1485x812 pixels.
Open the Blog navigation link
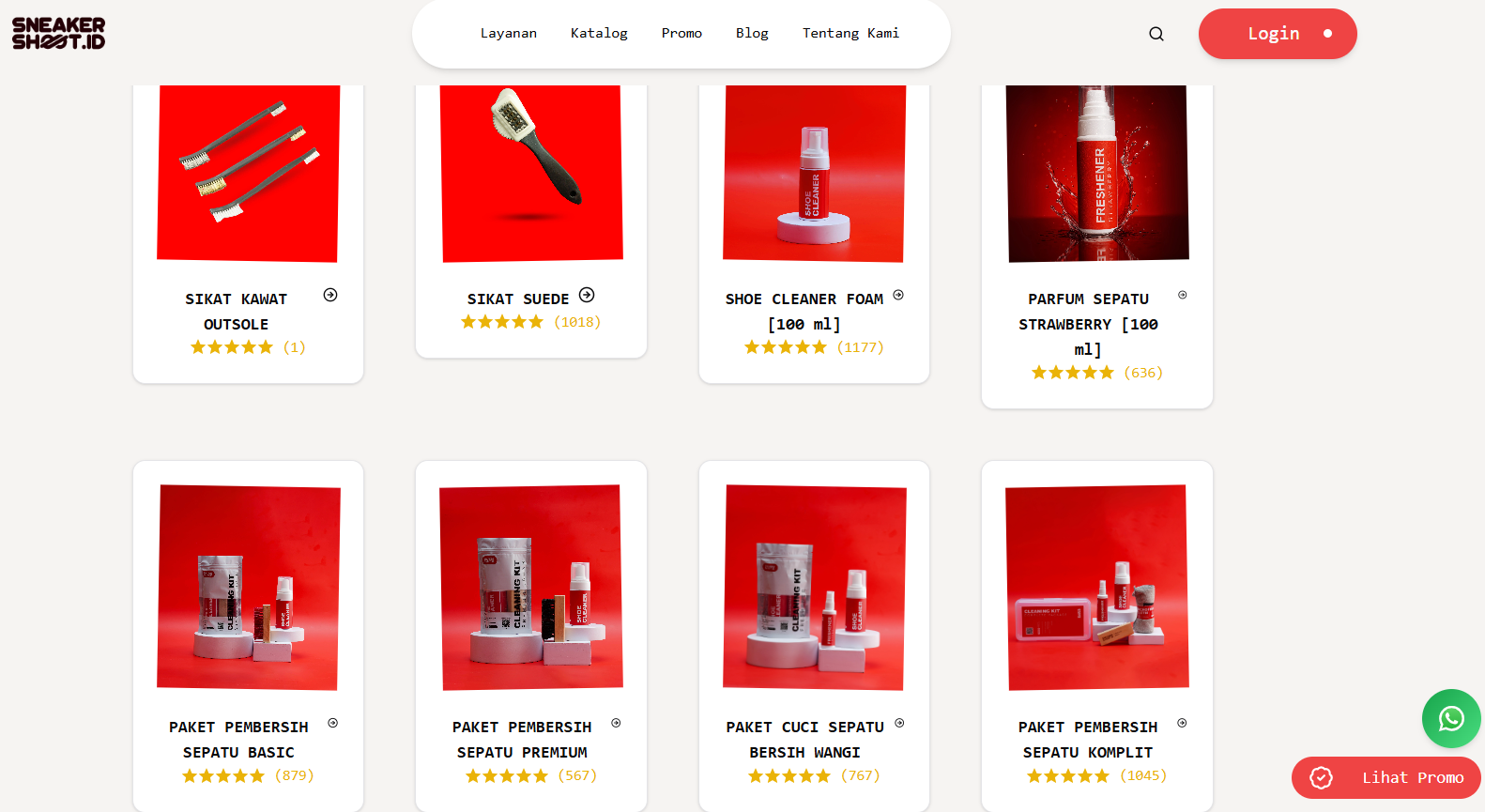[x=752, y=33]
